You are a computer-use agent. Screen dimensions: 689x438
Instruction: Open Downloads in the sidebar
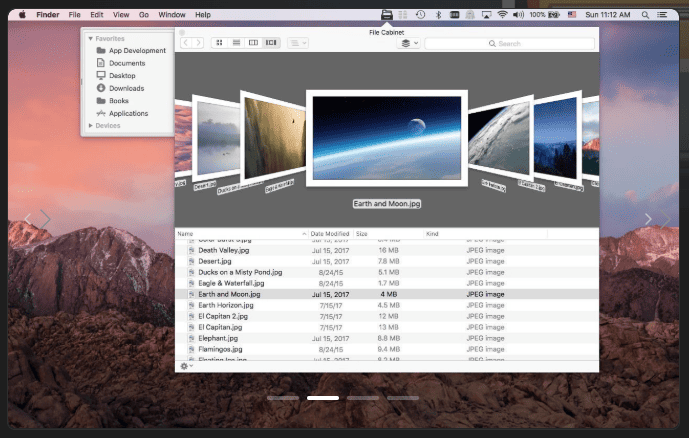(x=120, y=88)
